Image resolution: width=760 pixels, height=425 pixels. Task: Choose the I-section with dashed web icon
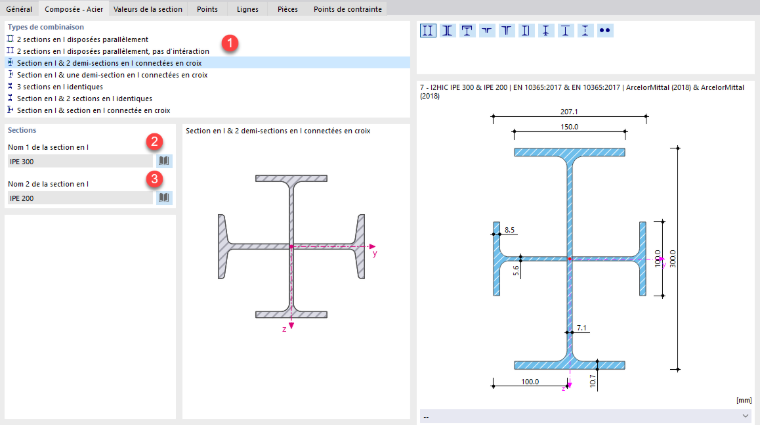click(585, 31)
